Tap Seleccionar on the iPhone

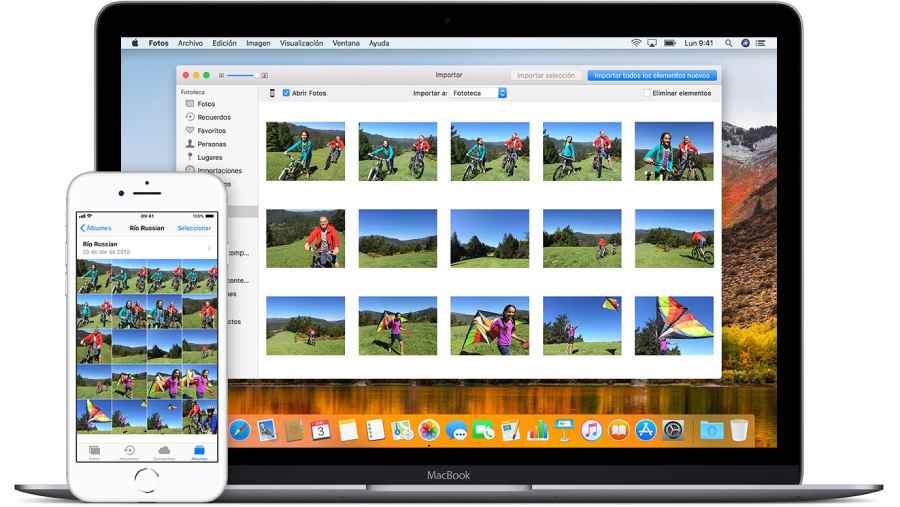[194, 228]
